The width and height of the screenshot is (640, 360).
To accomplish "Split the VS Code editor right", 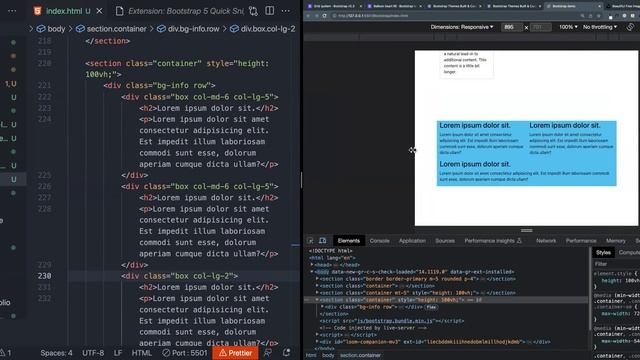I will coord(269,11).
